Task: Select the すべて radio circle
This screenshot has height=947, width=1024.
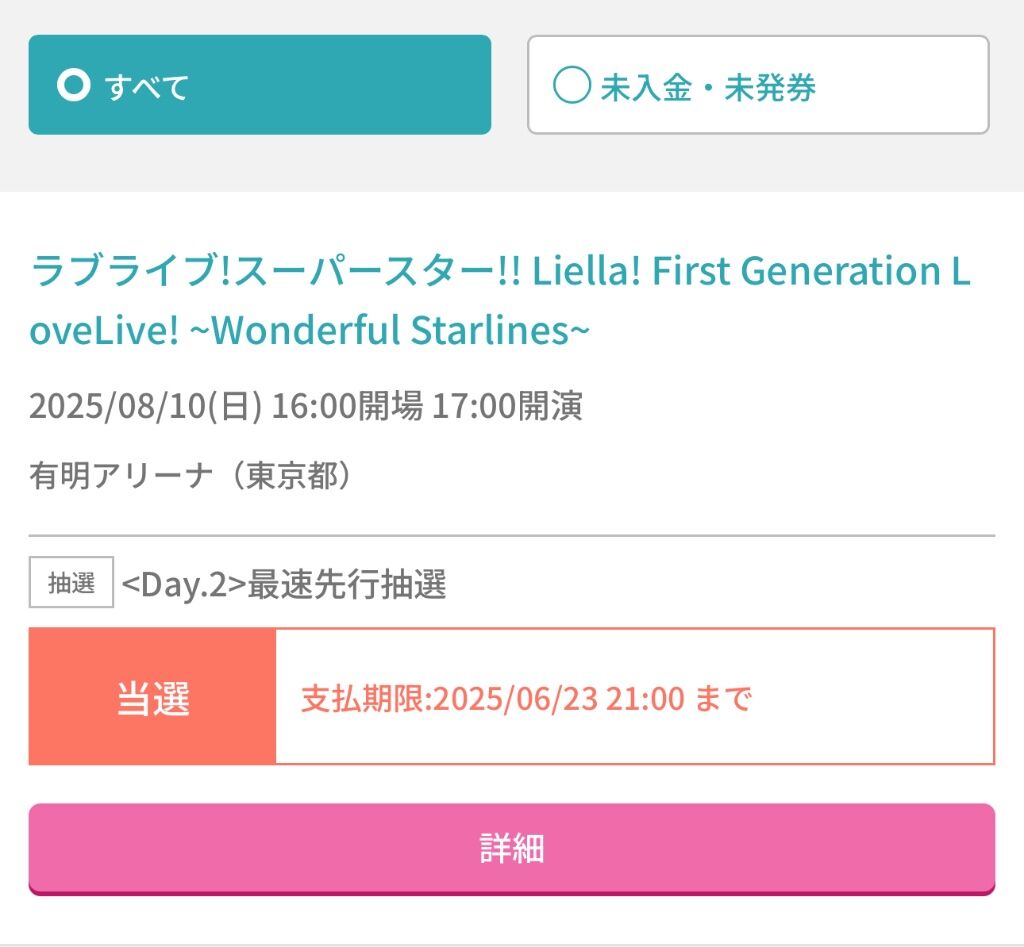Action: [x=73, y=85]
